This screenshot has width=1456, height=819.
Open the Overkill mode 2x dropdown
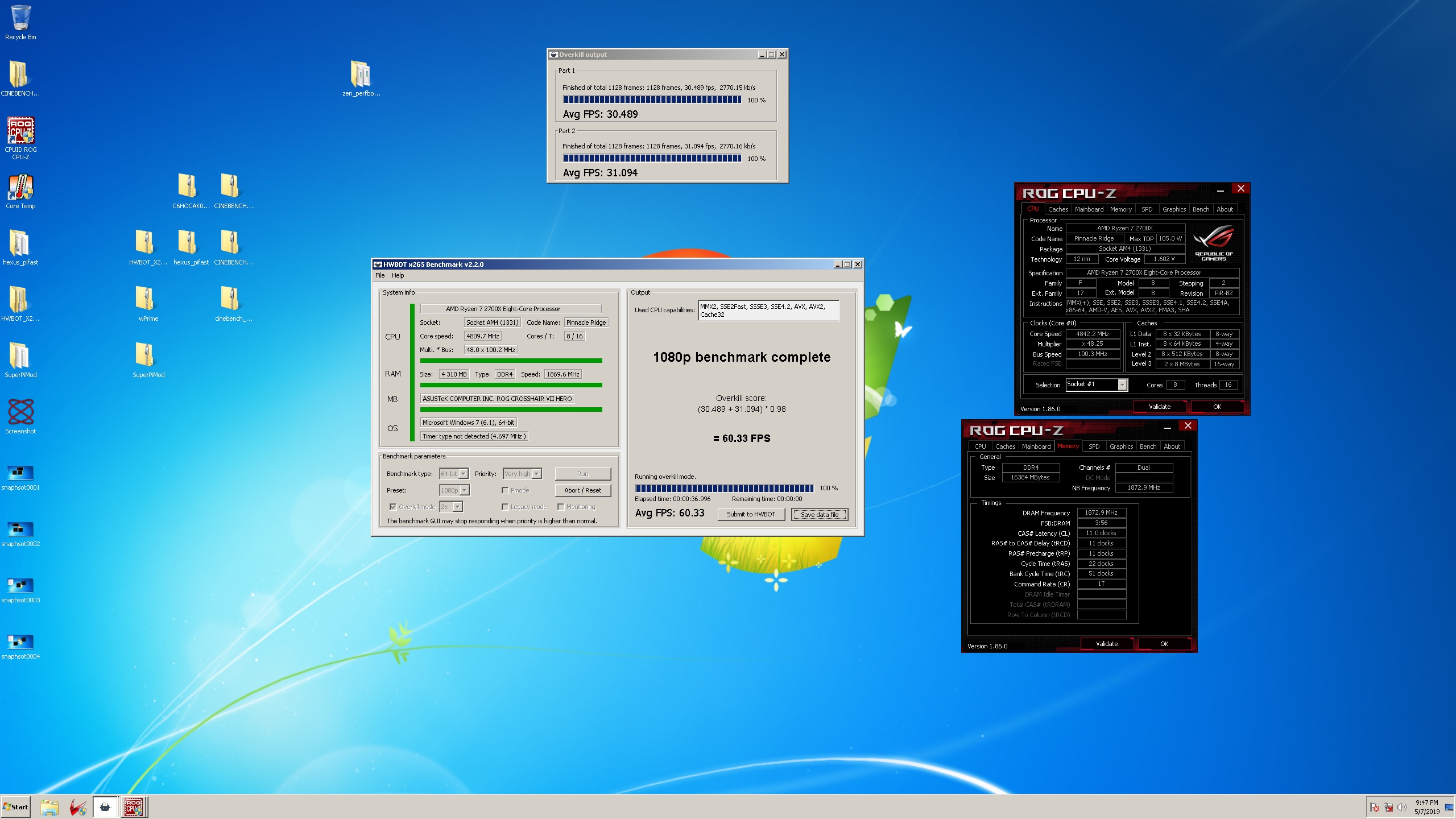click(x=458, y=507)
